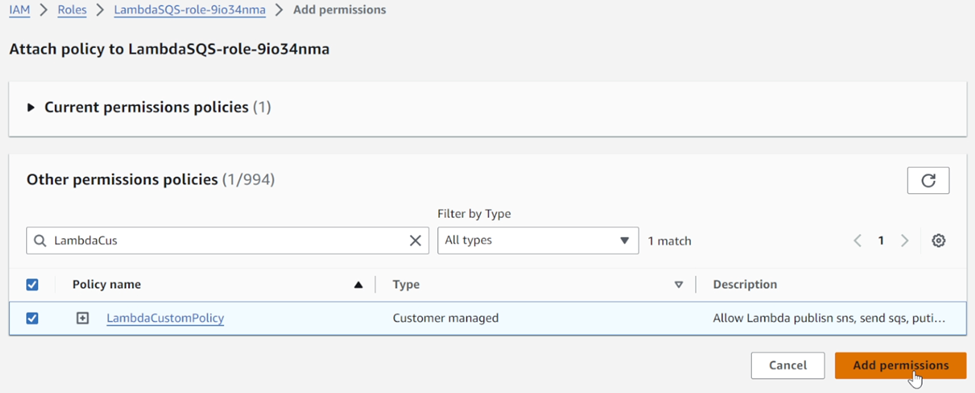Go to next page of results
975x393 pixels.
coord(905,241)
